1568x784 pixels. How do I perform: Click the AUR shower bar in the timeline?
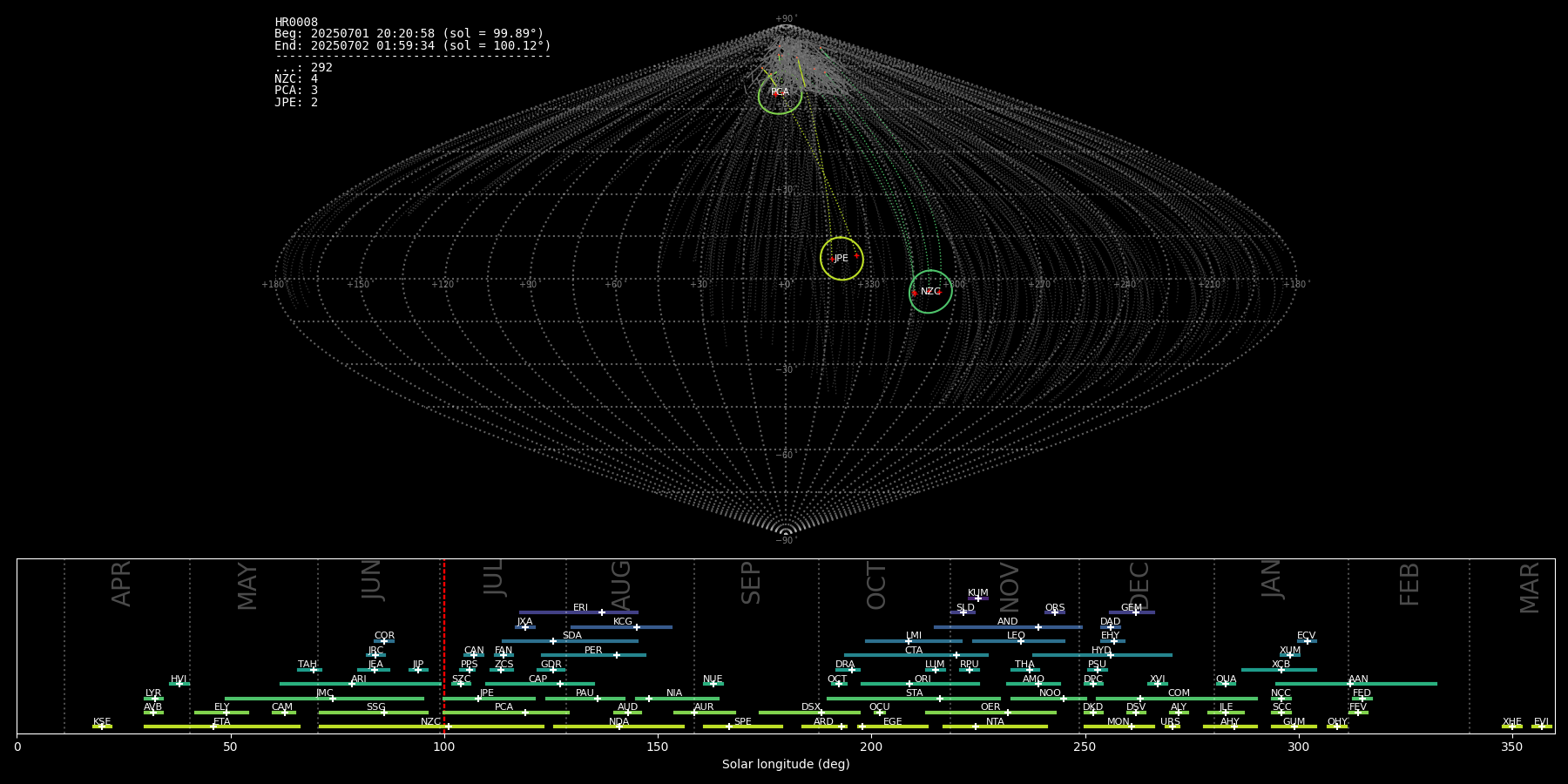pyautogui.click(x=704, y=713)
